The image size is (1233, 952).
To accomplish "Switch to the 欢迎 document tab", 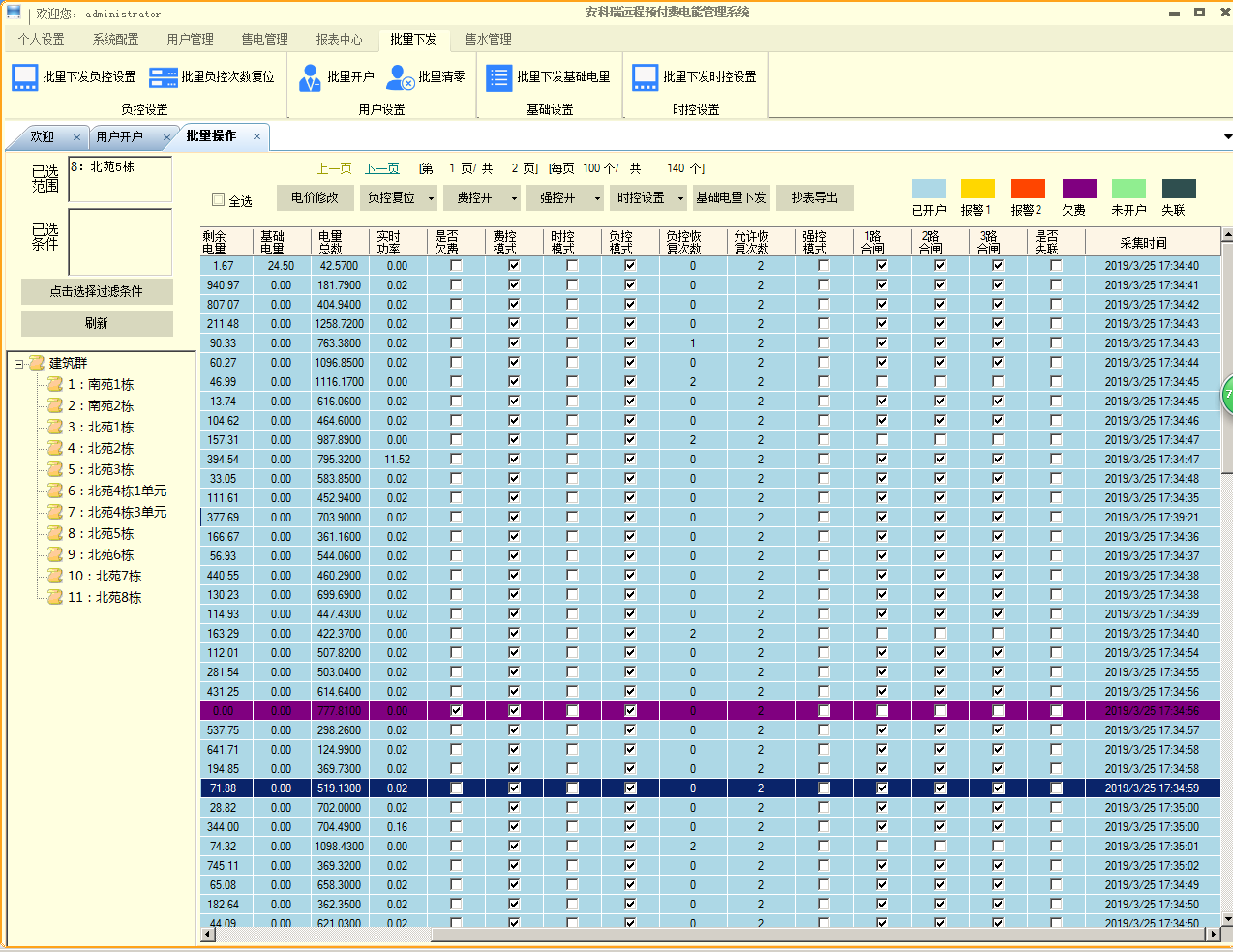I will pyautogui.click(x=42, y=137).
